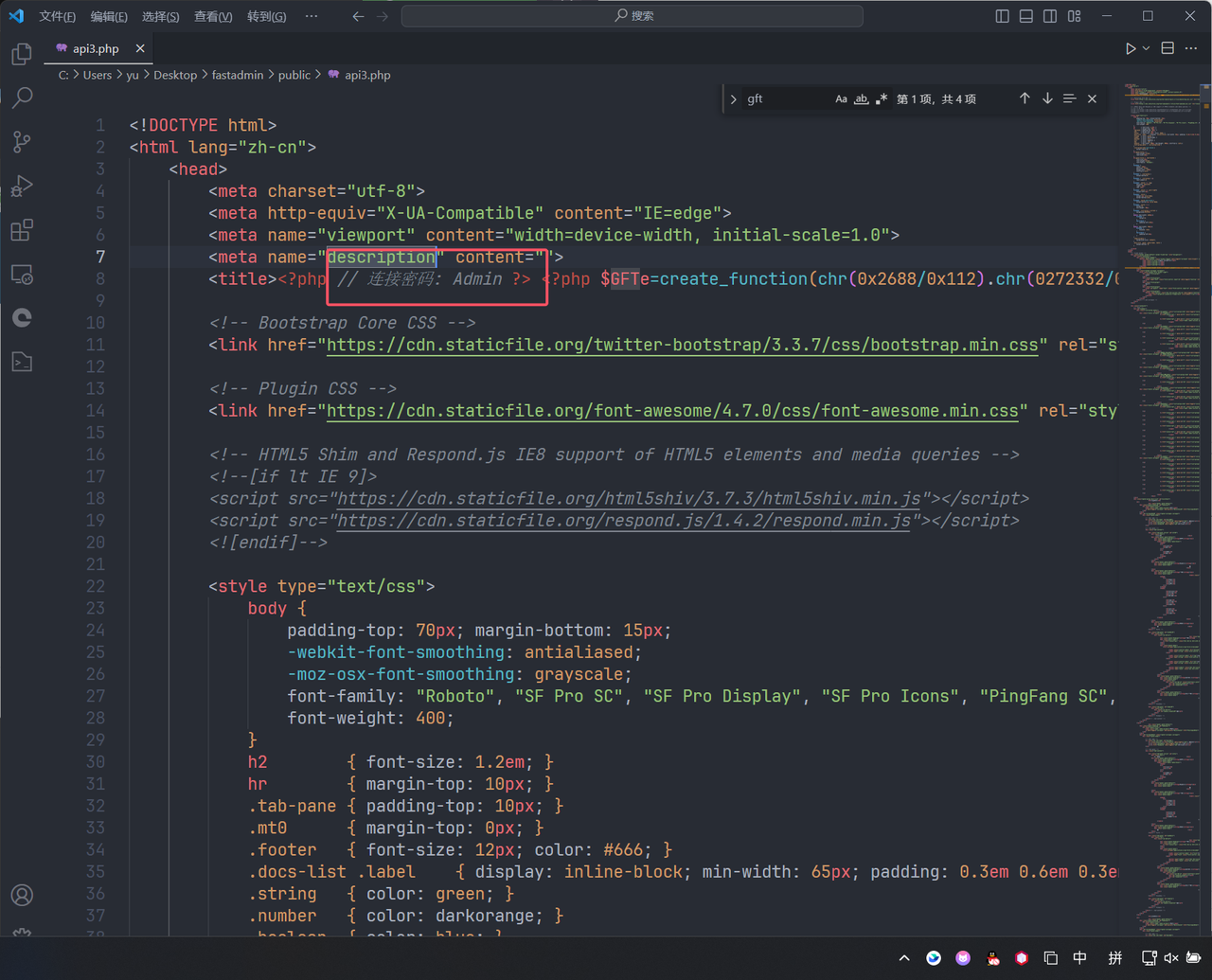Toggle the 中 input language indicator

pyautogui.click(x=1079, y=958)
